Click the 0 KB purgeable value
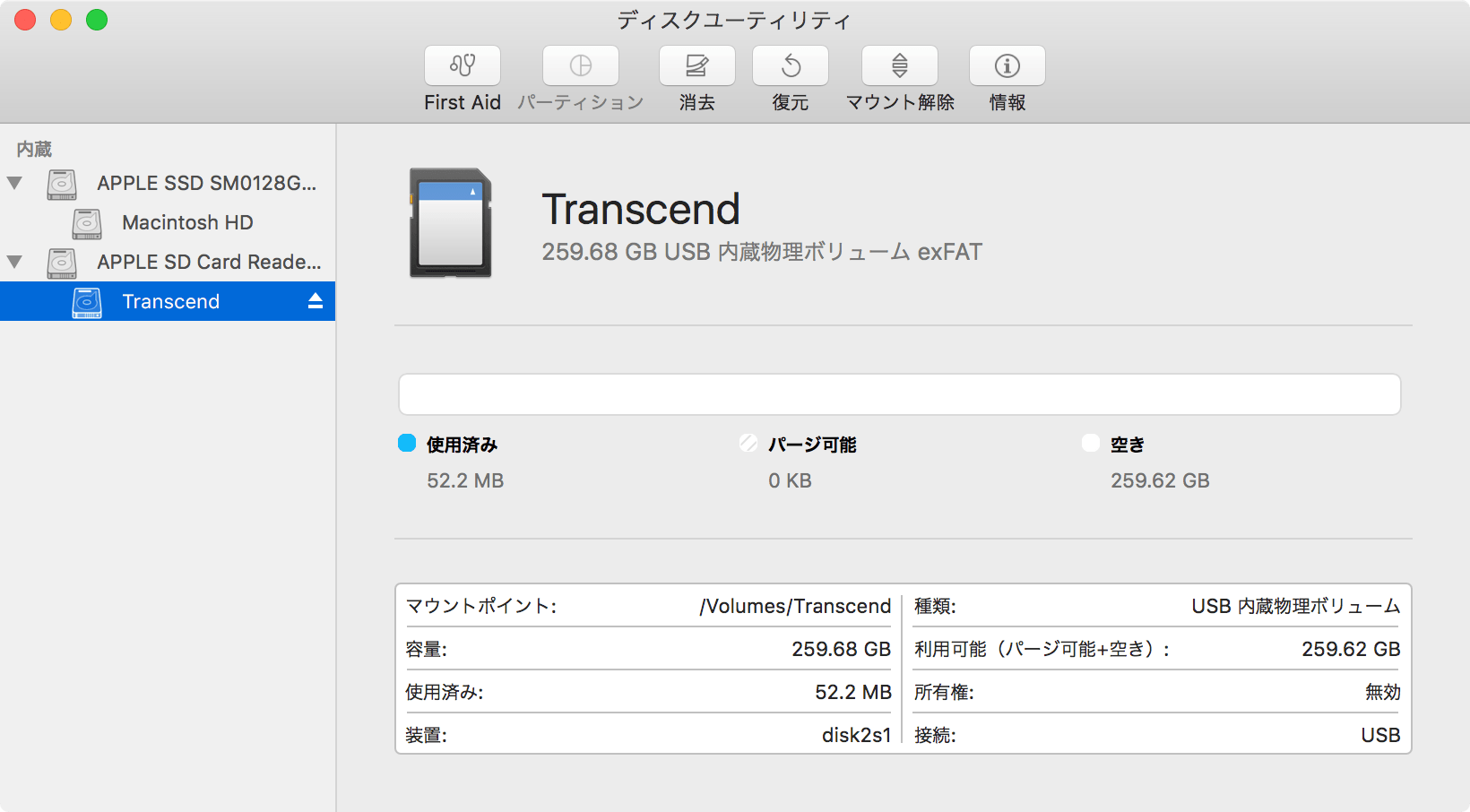This screenshot has height=812, width=1470. pos(790,480)
